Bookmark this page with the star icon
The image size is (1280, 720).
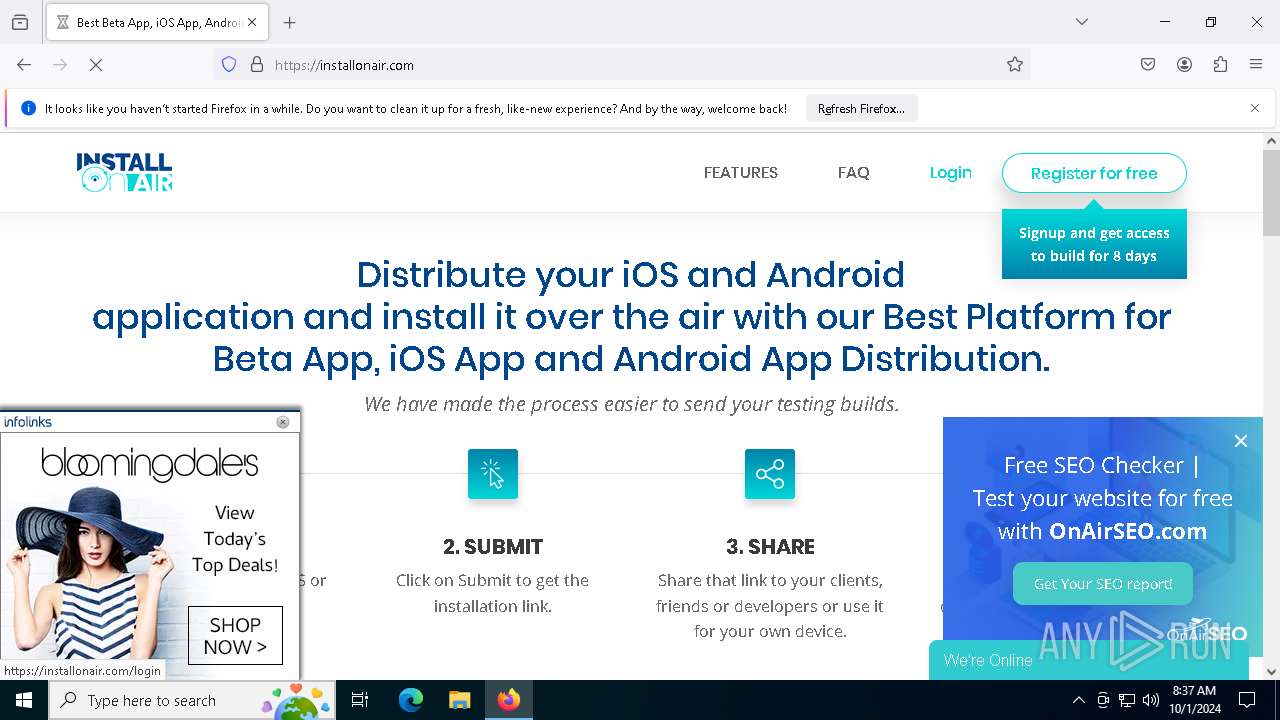click(1015, 65)
